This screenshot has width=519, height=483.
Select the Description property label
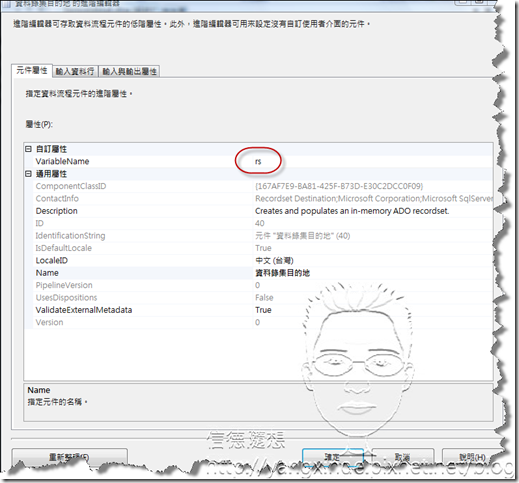click(56, 211)
